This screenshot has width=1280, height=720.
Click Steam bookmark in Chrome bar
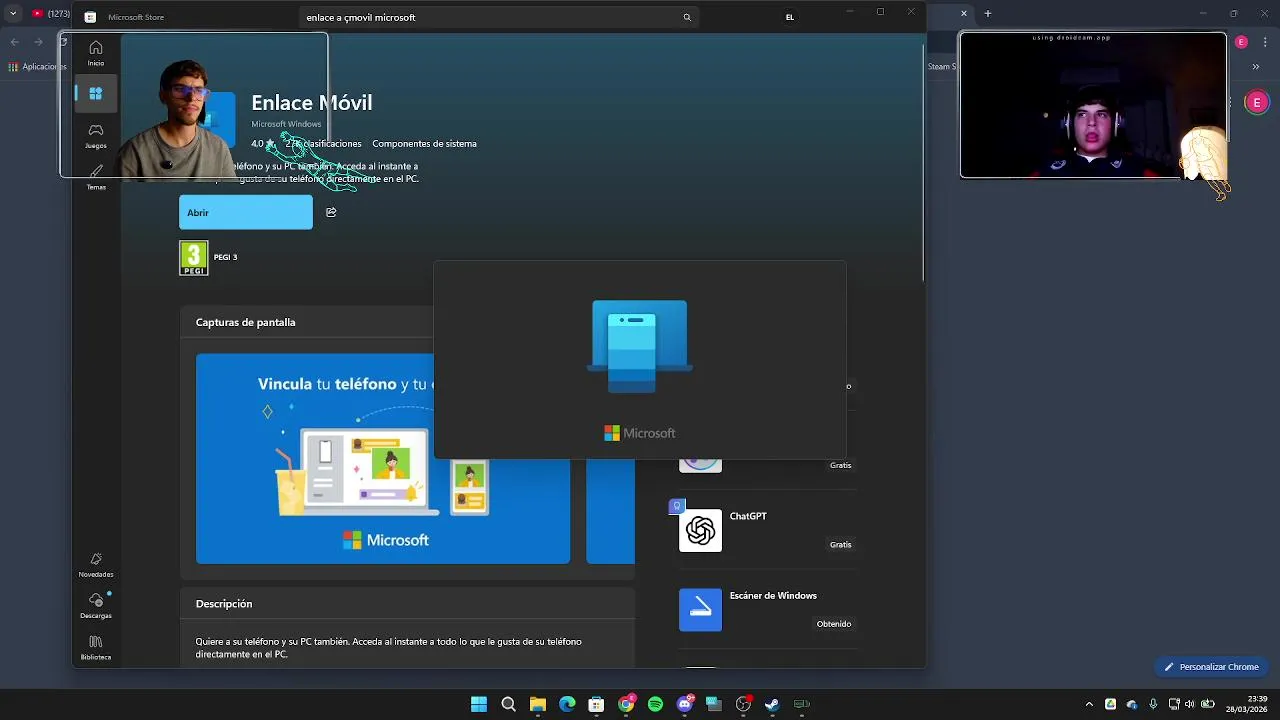942,67
